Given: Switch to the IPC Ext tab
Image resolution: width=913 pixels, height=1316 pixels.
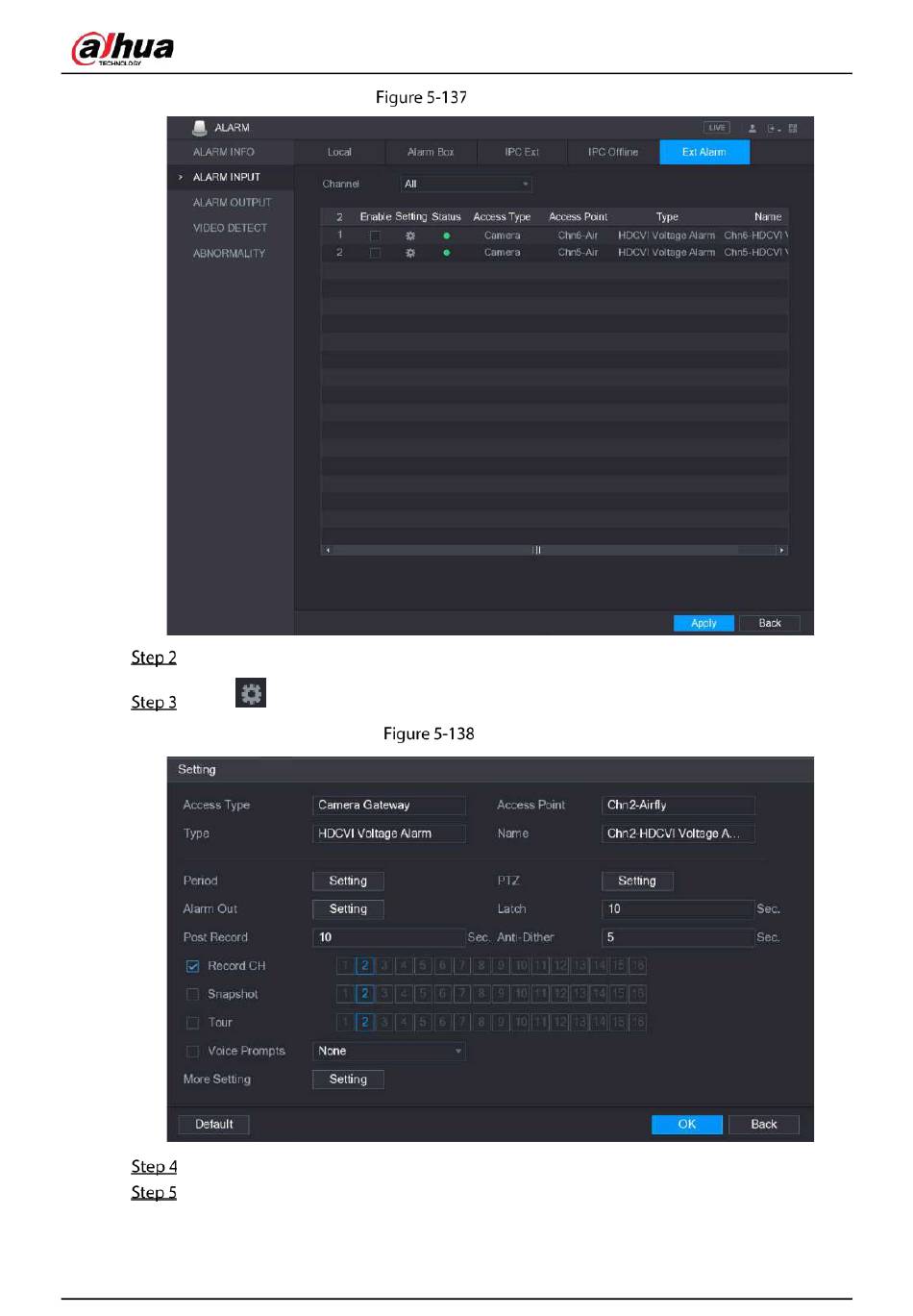Looking at the screenshot, I should 522,152.
